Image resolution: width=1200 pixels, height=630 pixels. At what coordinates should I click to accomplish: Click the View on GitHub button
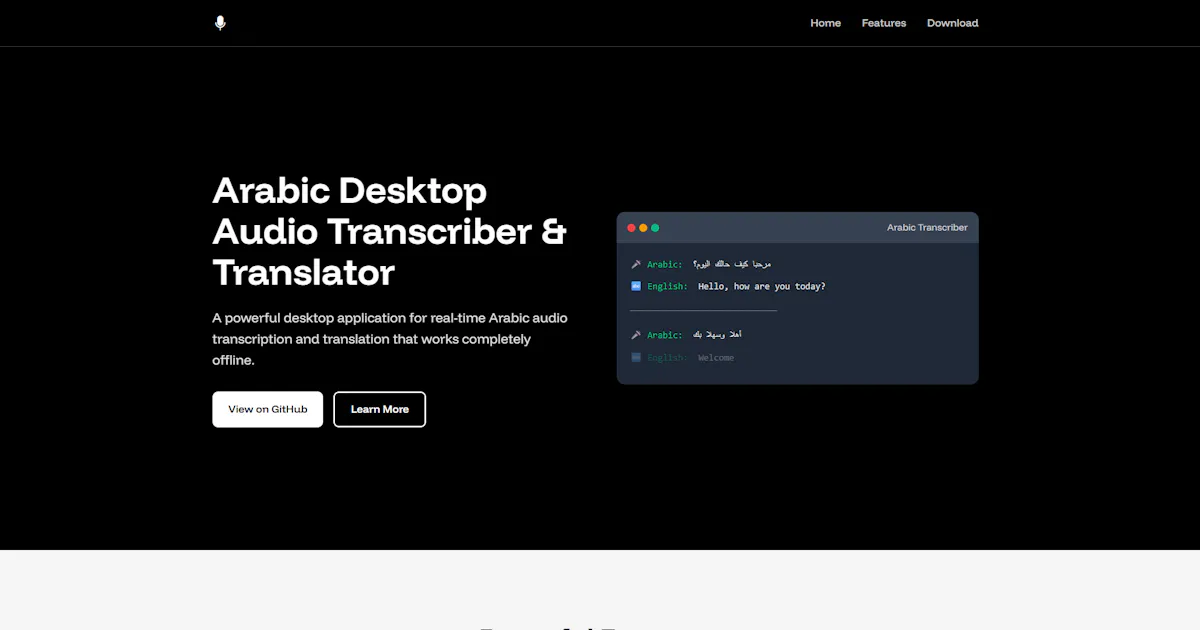click(268, 409)
